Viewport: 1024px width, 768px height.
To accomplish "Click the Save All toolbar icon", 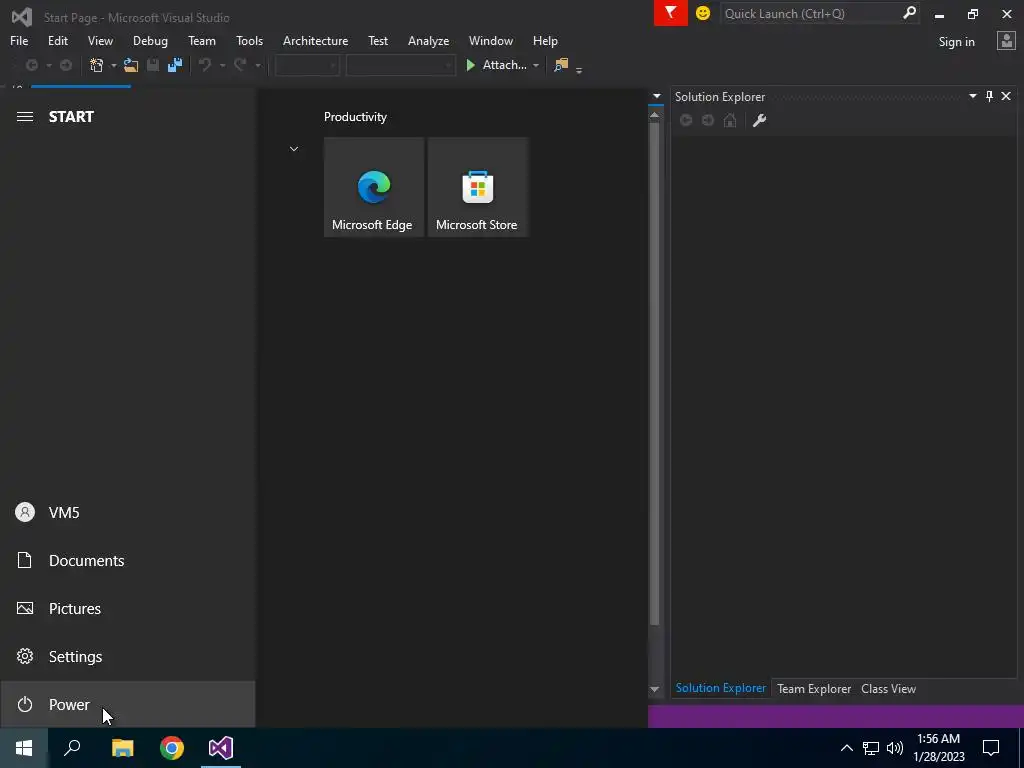I will (x=175, y=65).
